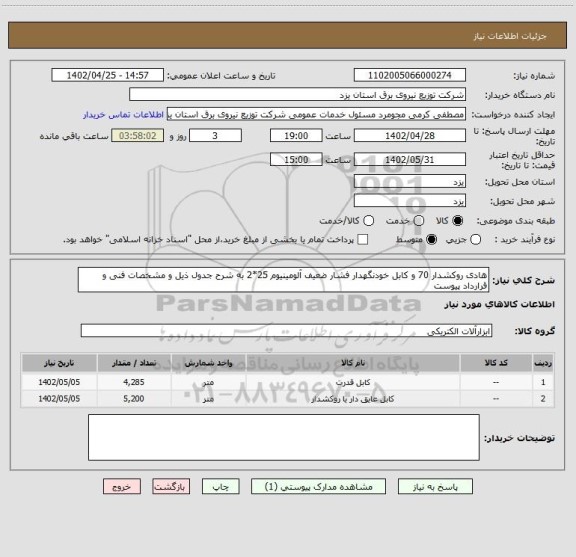Click the بازگشت back button

(171, 486)
